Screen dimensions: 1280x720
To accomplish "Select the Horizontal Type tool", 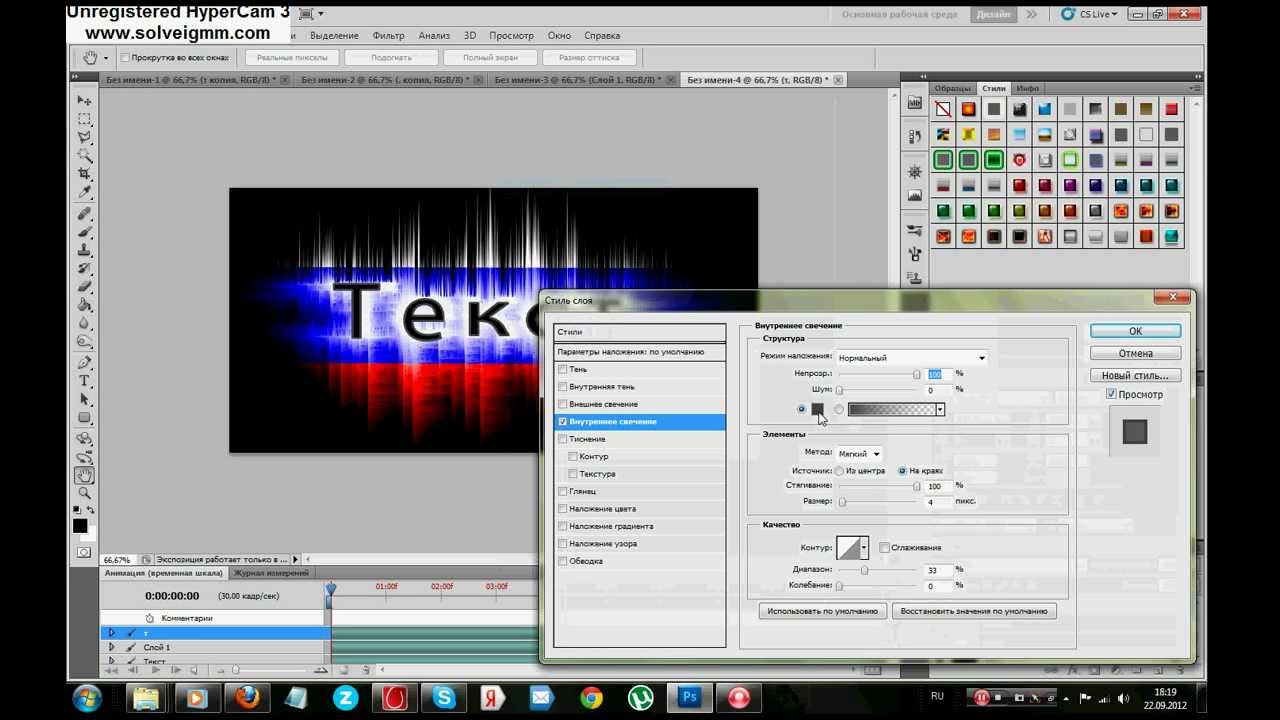I will (85, 381).
